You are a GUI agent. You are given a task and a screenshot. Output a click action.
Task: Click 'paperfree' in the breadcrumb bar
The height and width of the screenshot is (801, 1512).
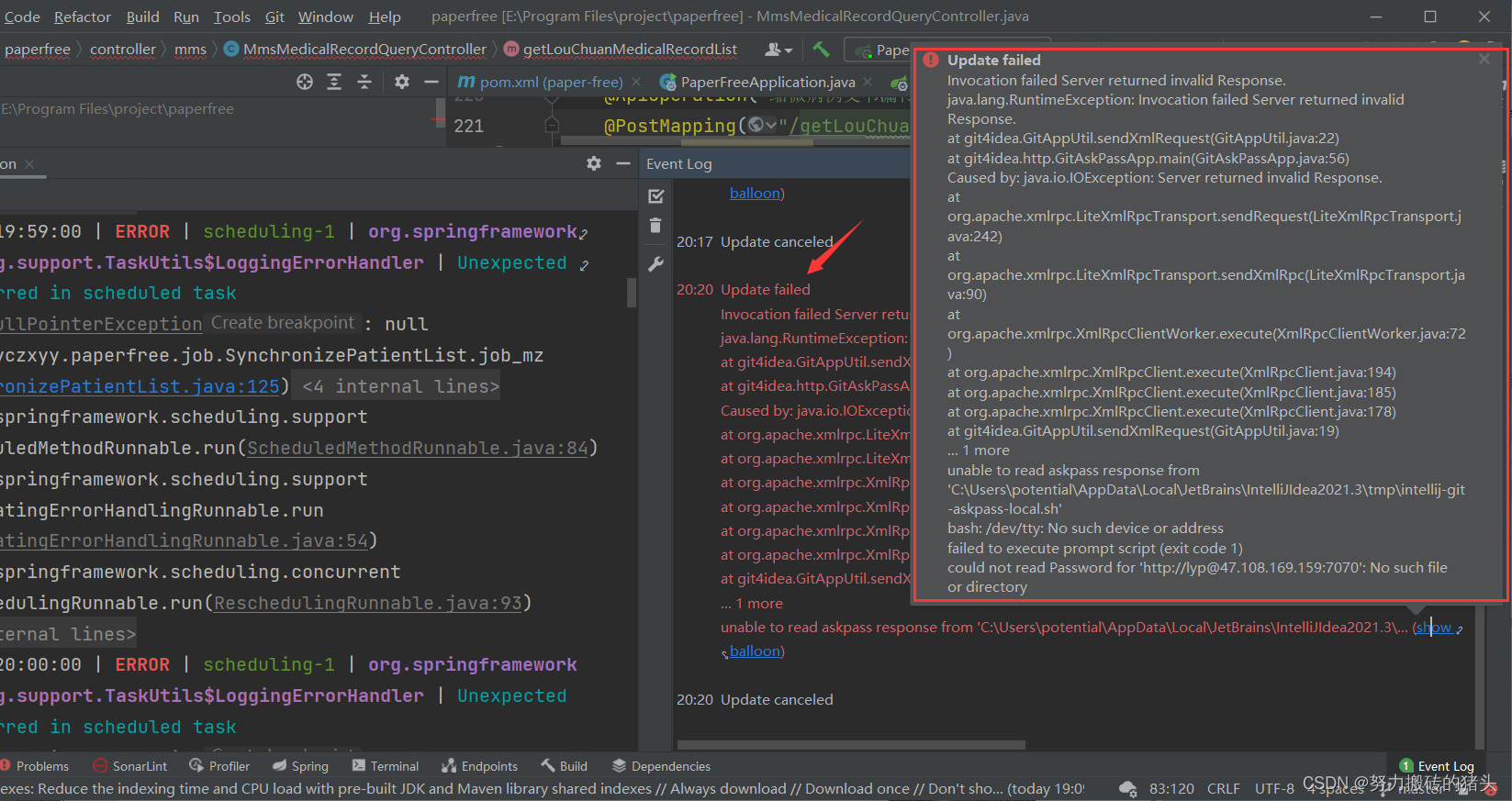point(37,49)
